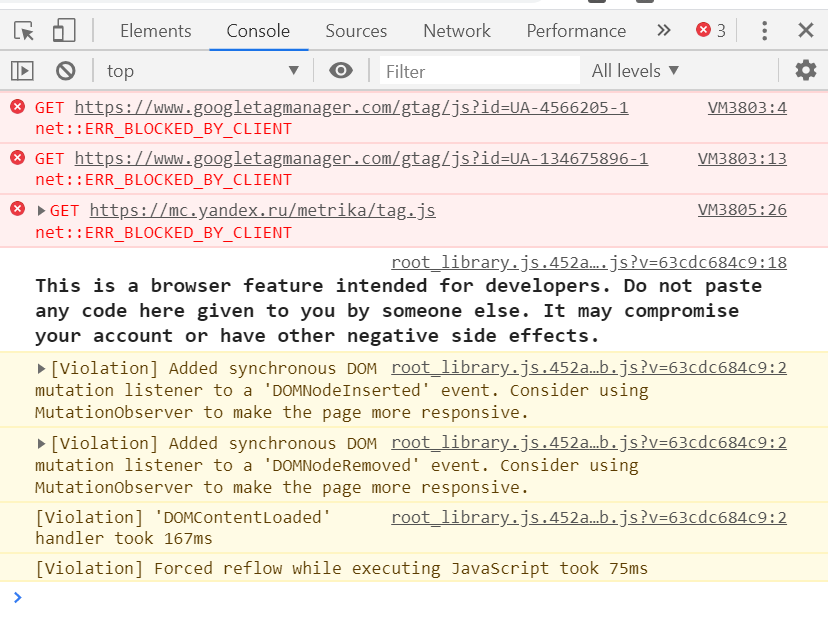Close the DevTools panel
The height and width of the screenshot is (635, 828).
click(806, 31)
